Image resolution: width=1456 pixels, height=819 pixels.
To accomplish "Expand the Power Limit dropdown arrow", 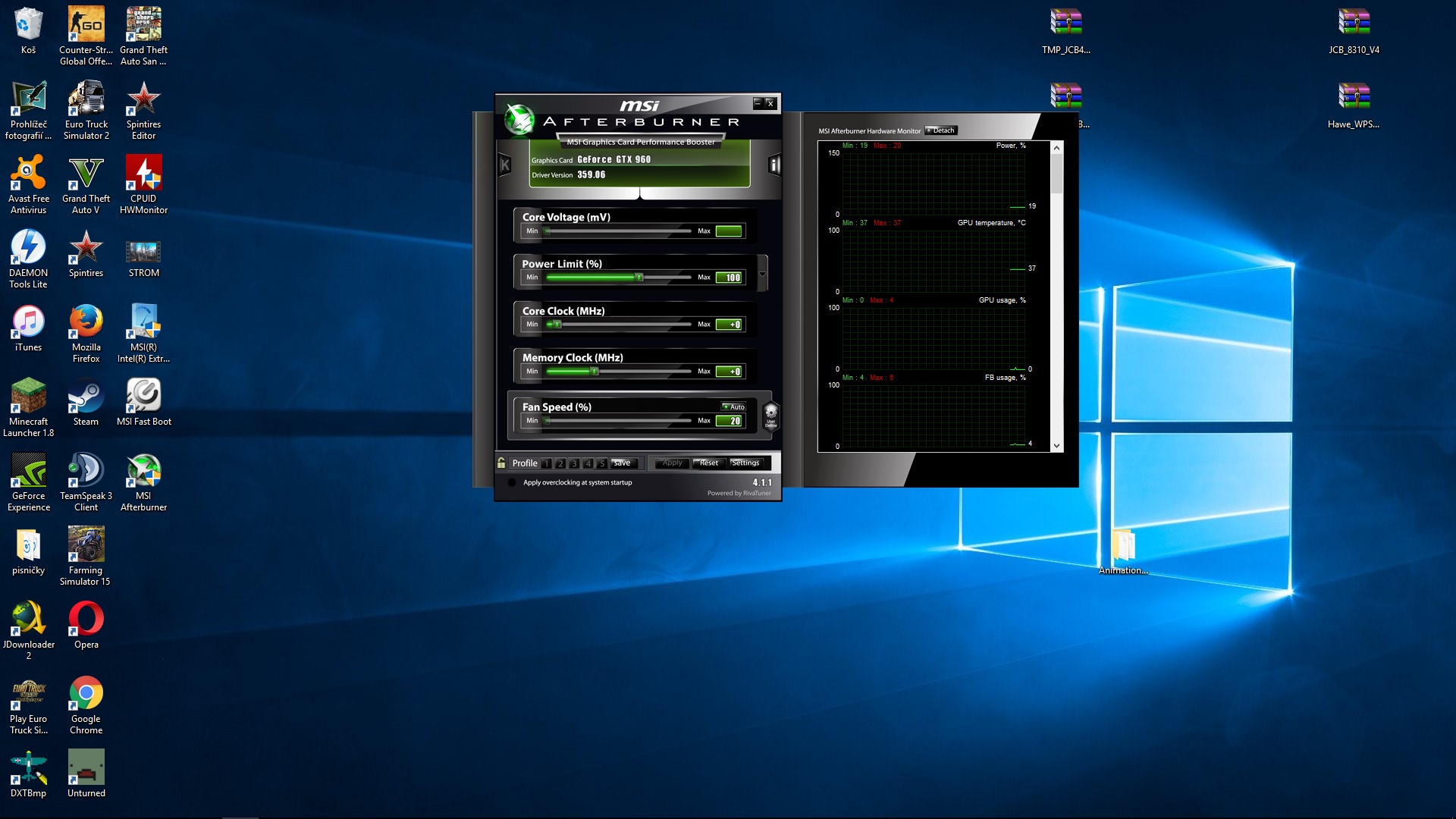I will [x=762, y=274].
